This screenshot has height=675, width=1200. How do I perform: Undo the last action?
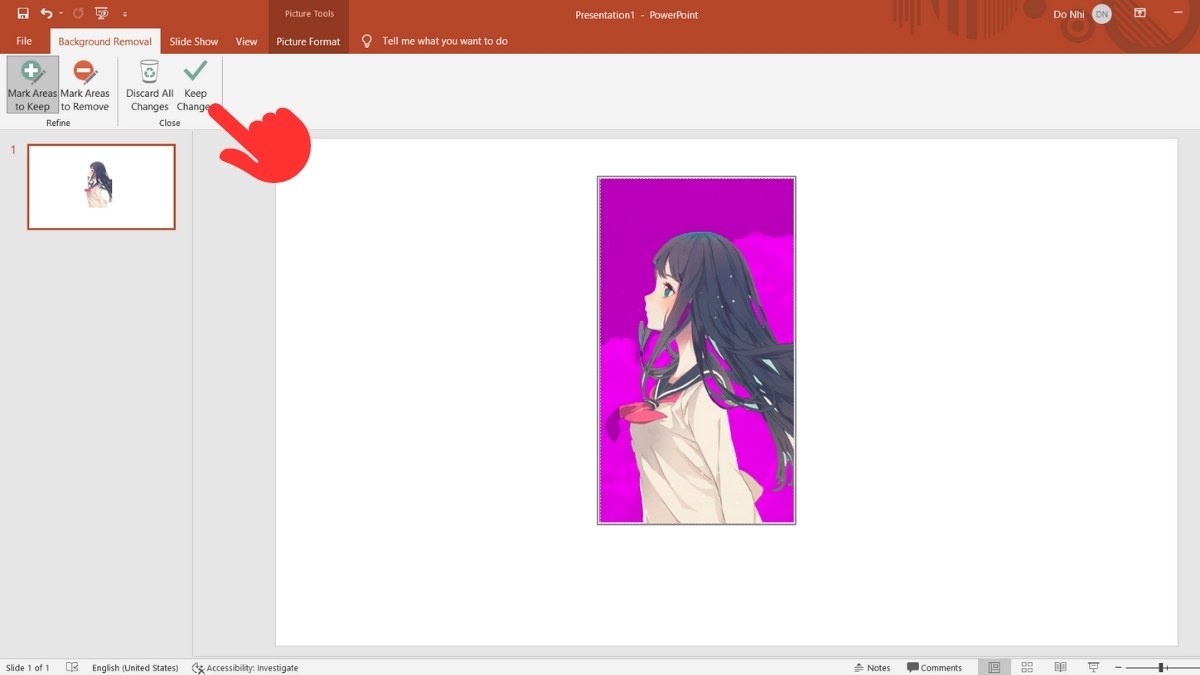(46, 14)
